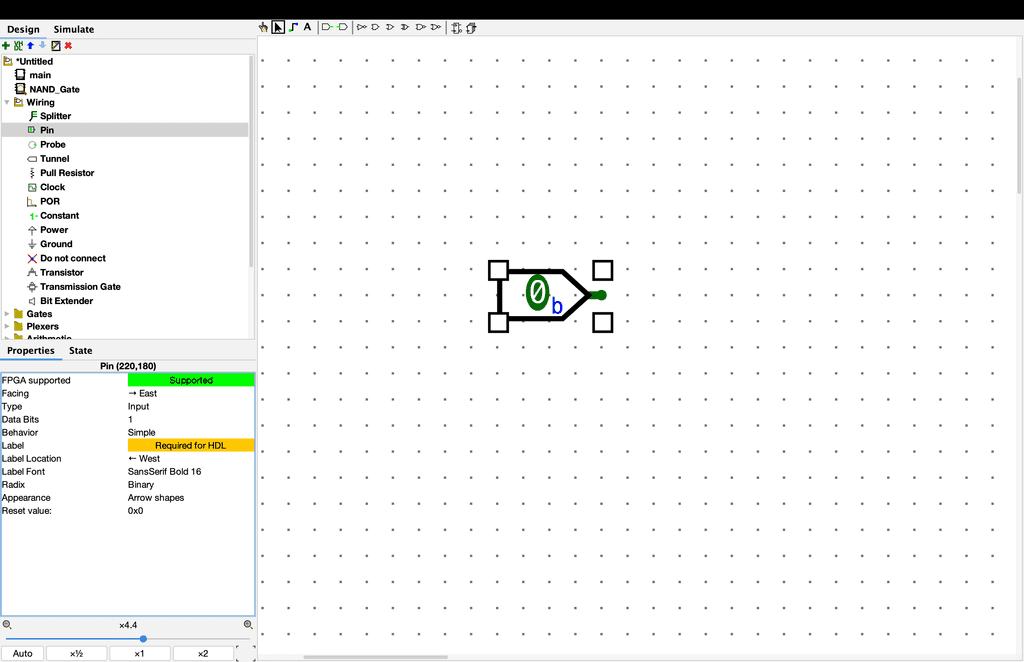Expand the Gates library folder
Viewport: 1024px width, 662px height.
tap(7, 314)
